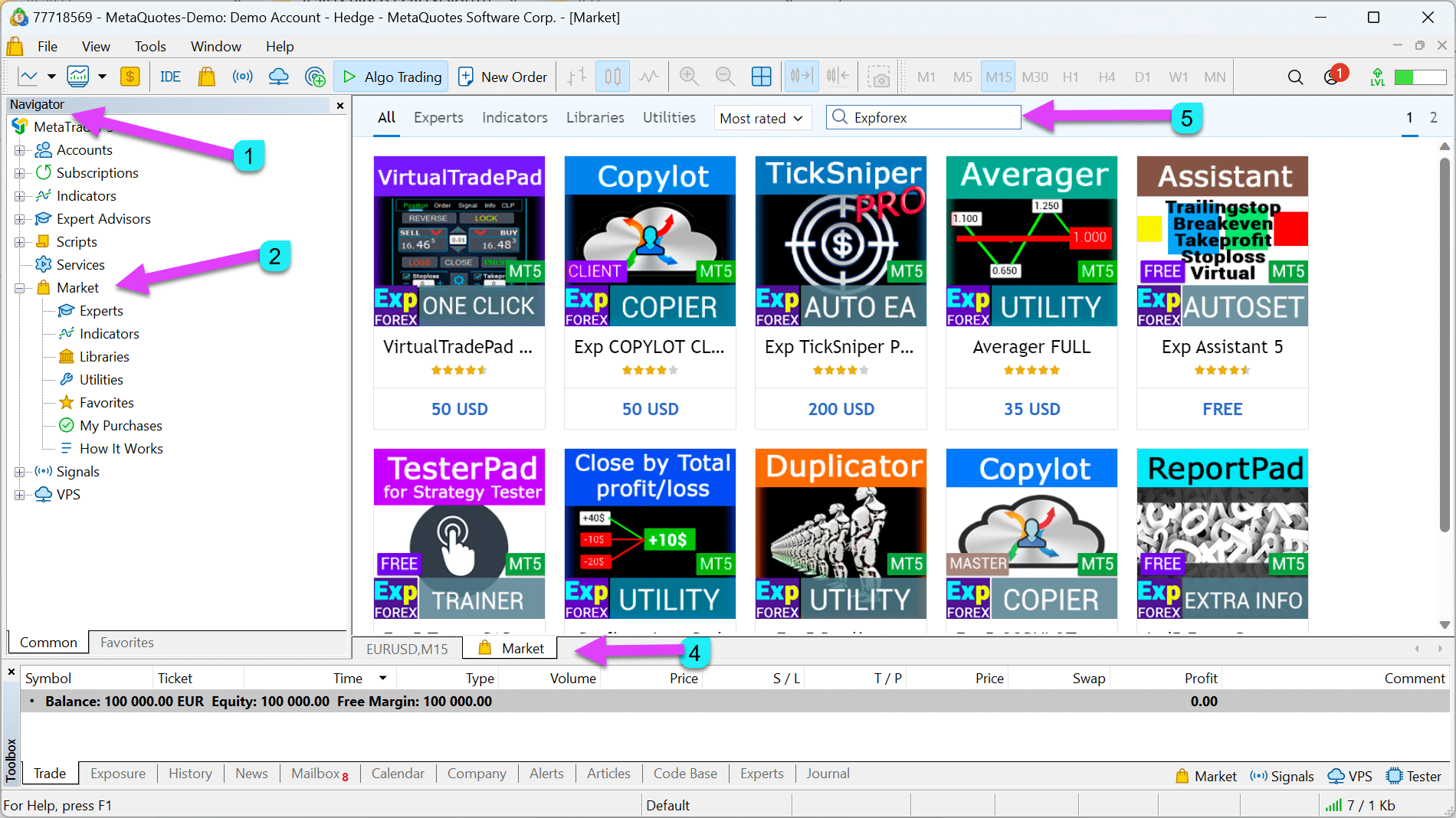
Task: Switch to the Utilities category tab
Action: 668,117
